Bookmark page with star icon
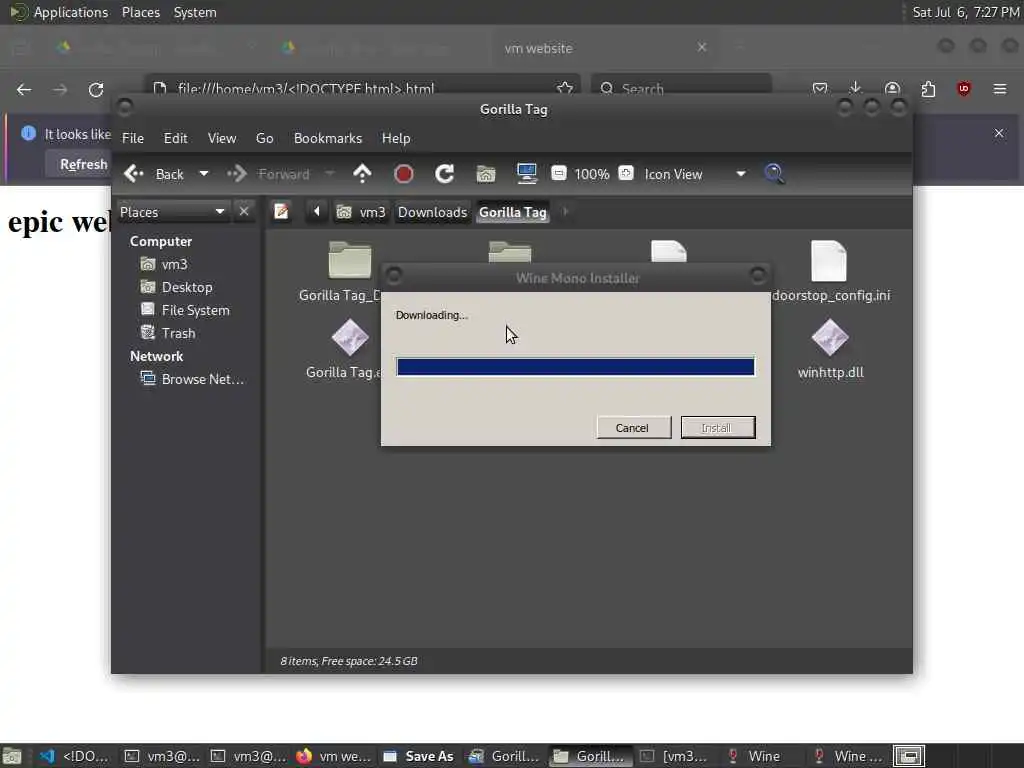This screenshot has height=768, width=1024. click(565, 88)
